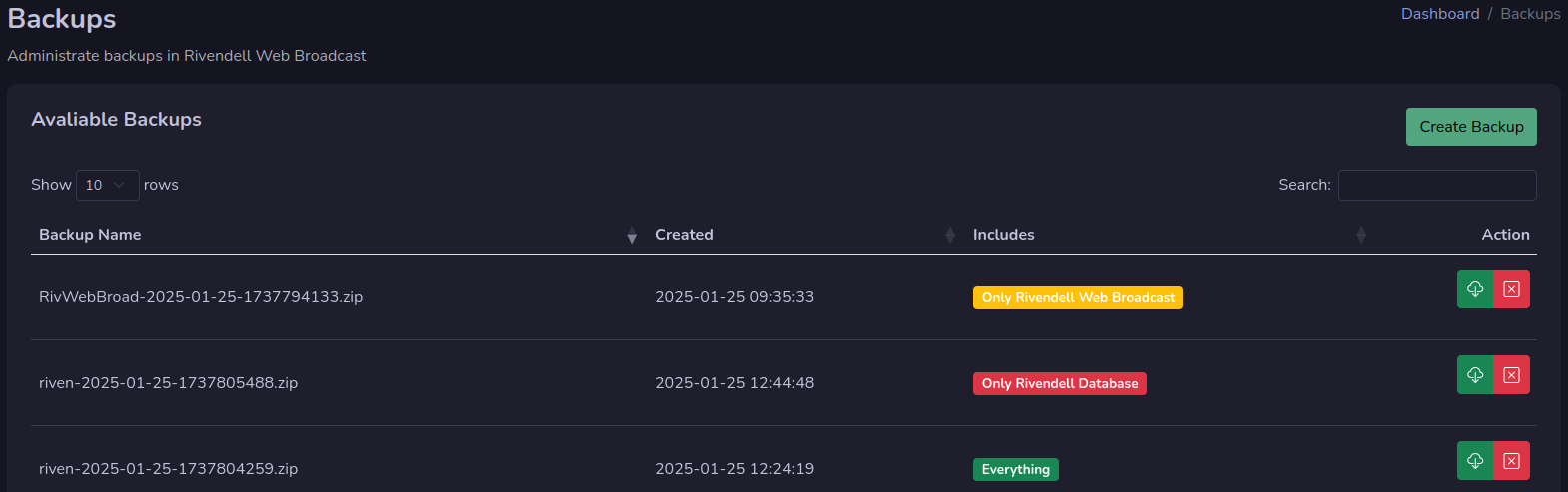Select file name riven-2025-01-25-1737804259.zip

[168, 469]
